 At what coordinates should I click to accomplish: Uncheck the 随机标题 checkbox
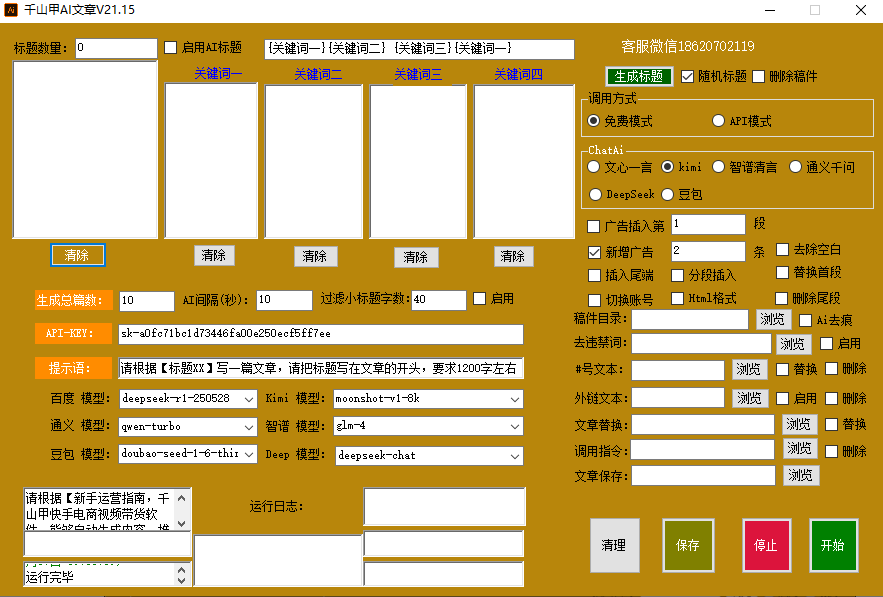pos(688,76)
